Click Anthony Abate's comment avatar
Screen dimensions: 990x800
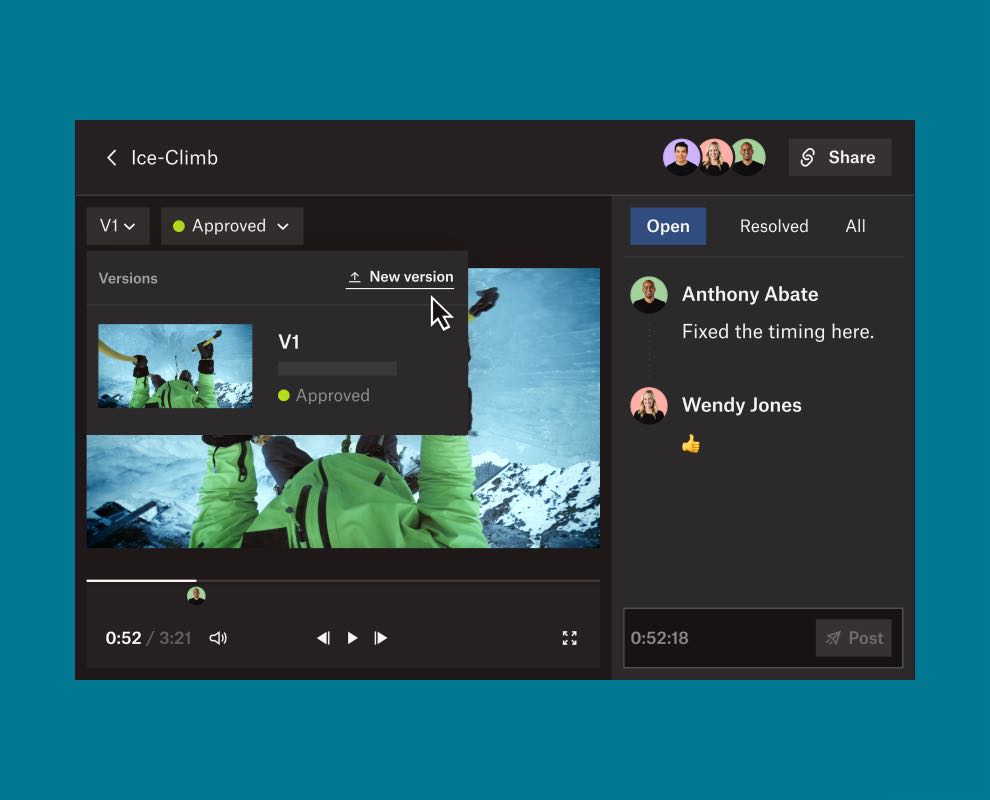(x=649, y=295)
